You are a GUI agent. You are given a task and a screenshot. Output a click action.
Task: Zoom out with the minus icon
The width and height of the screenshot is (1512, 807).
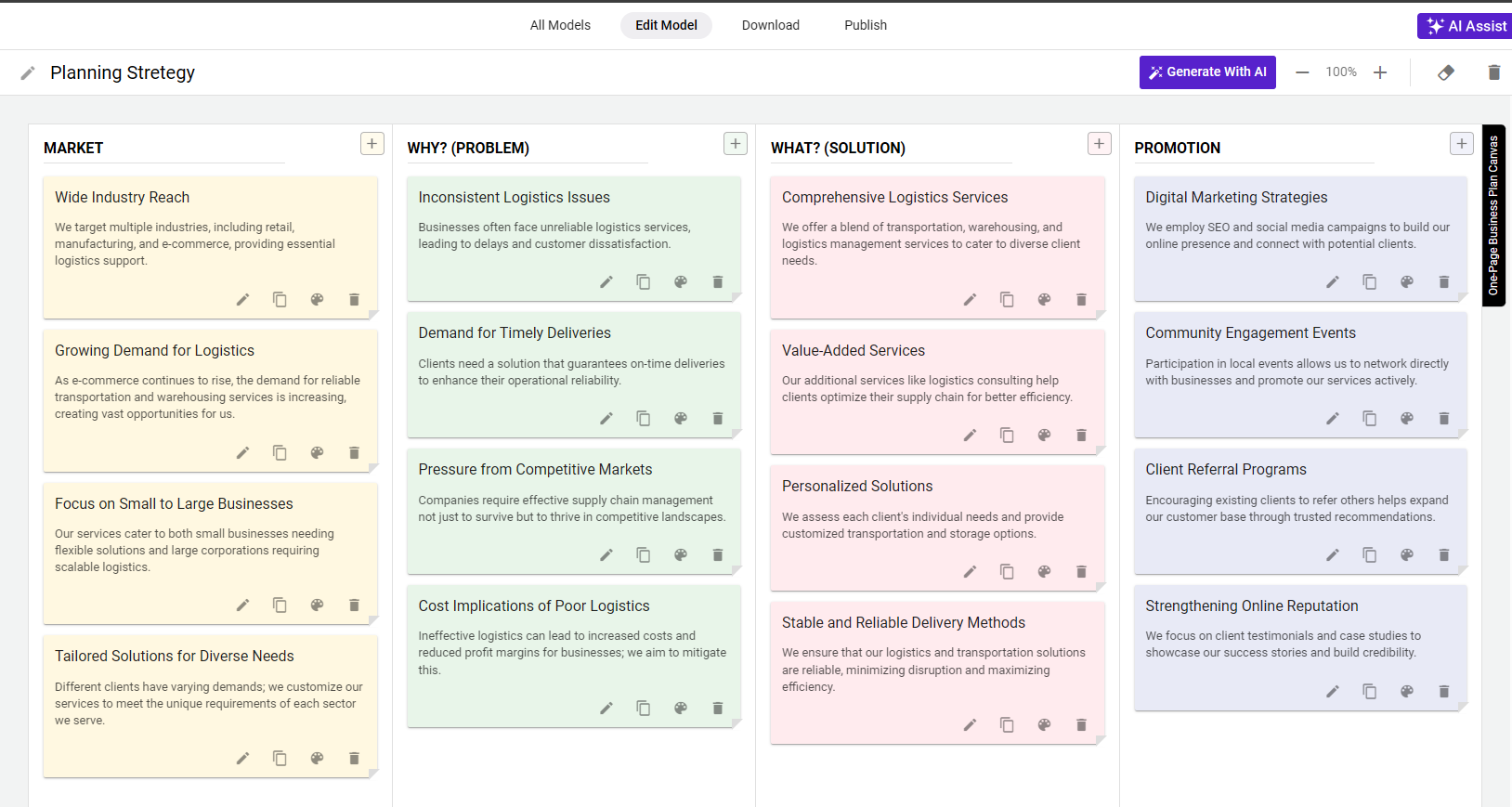(x=1302, y=72)
